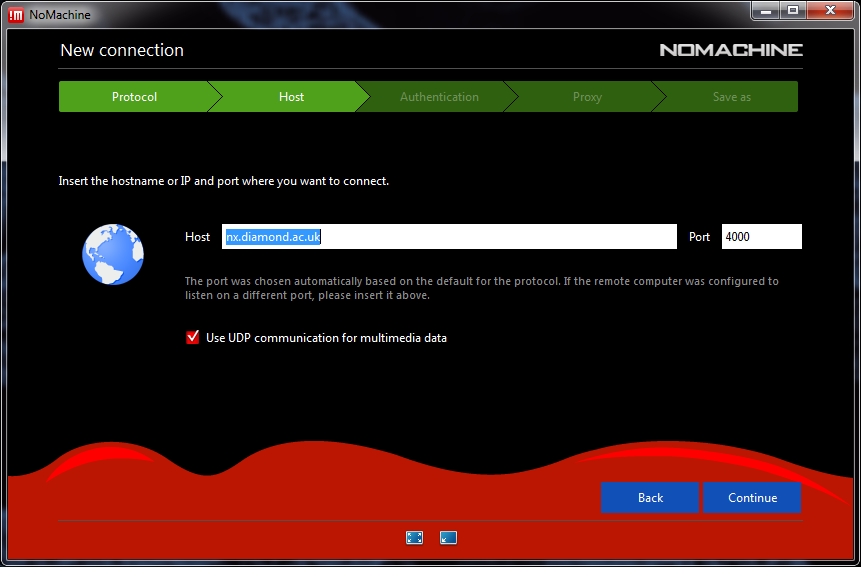Disable UDP communication checkbox

tap(193, 338)
